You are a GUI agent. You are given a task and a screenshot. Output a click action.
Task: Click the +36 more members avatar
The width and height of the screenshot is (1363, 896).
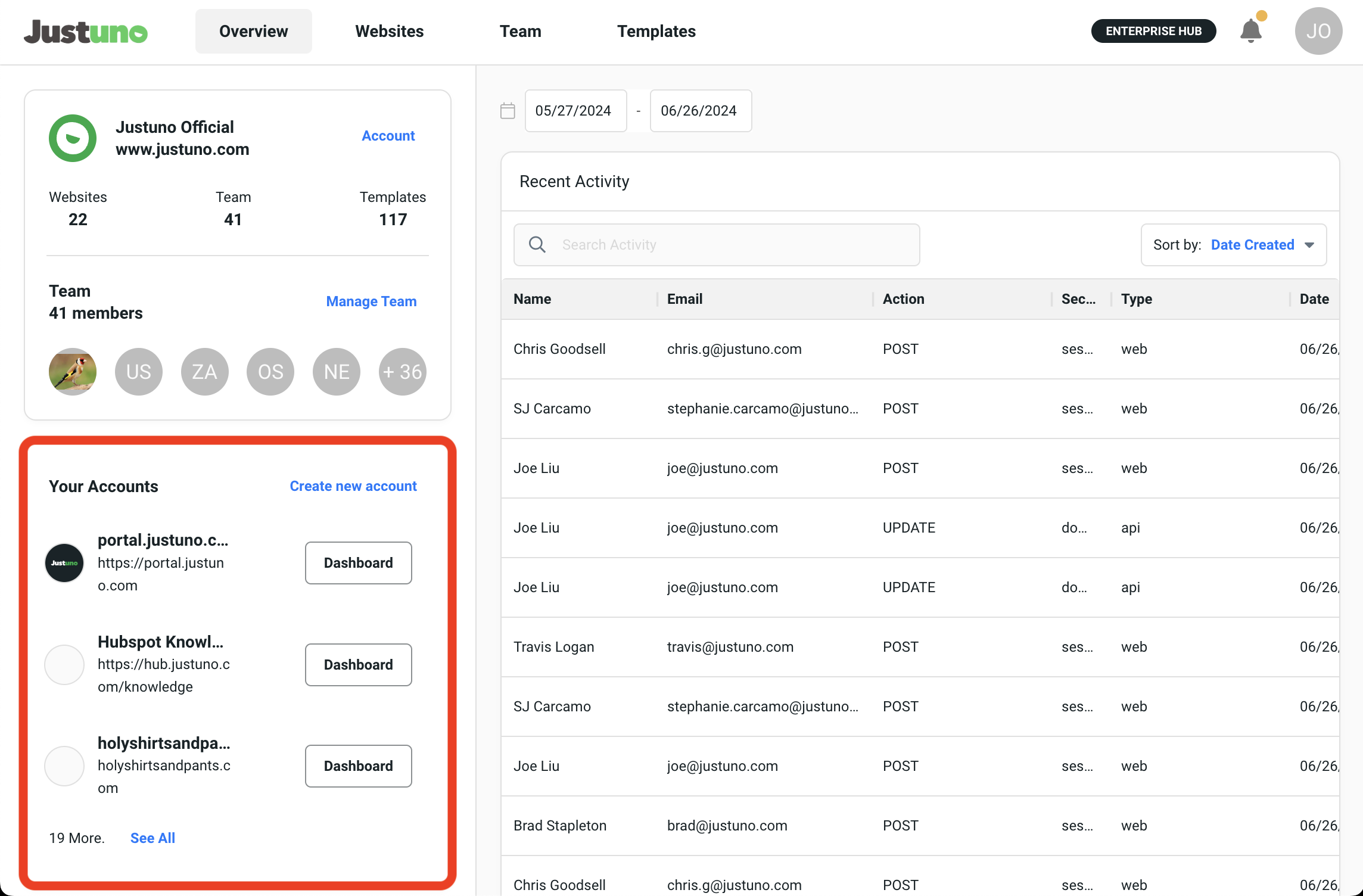[402, 372]
